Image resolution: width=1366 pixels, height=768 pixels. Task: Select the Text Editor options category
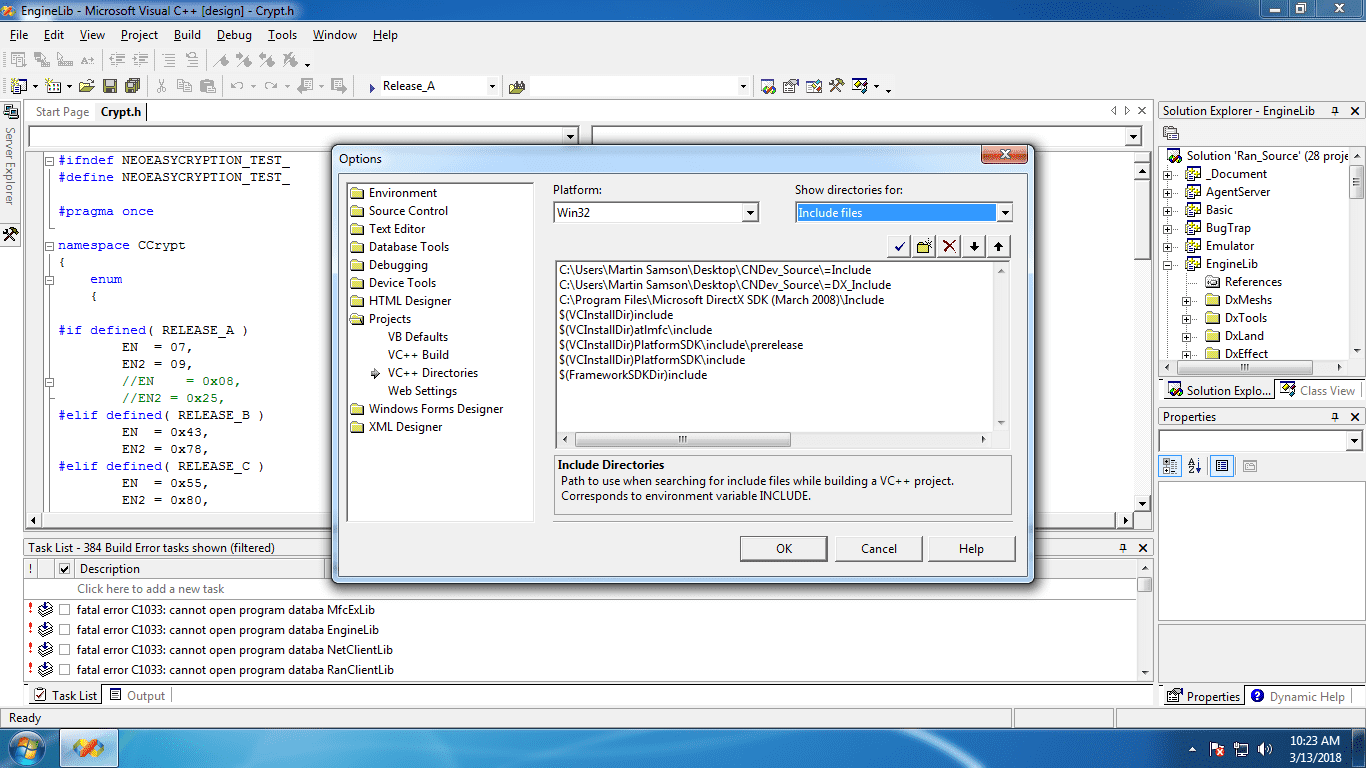(x=397, y=229)
